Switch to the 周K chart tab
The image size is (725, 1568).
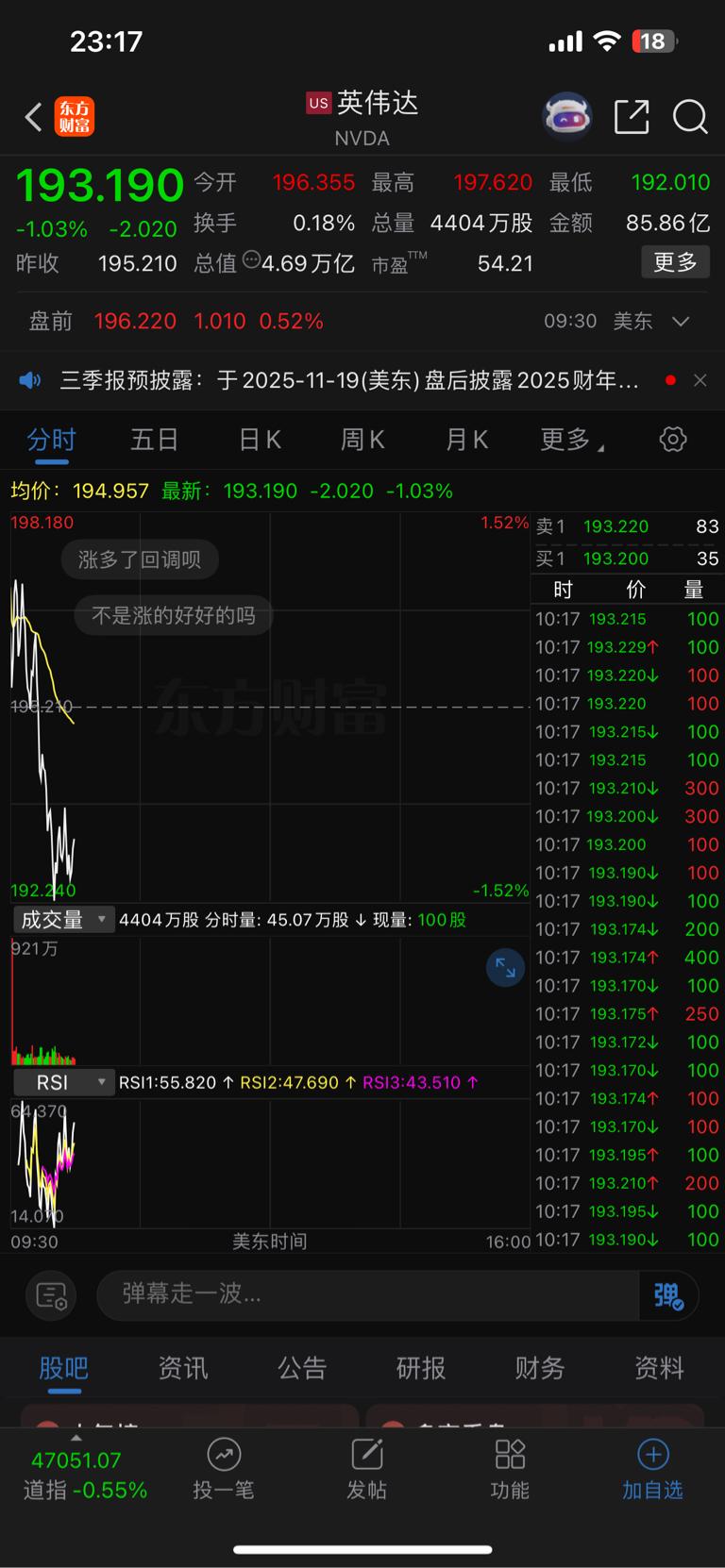(x=362, y=440)
